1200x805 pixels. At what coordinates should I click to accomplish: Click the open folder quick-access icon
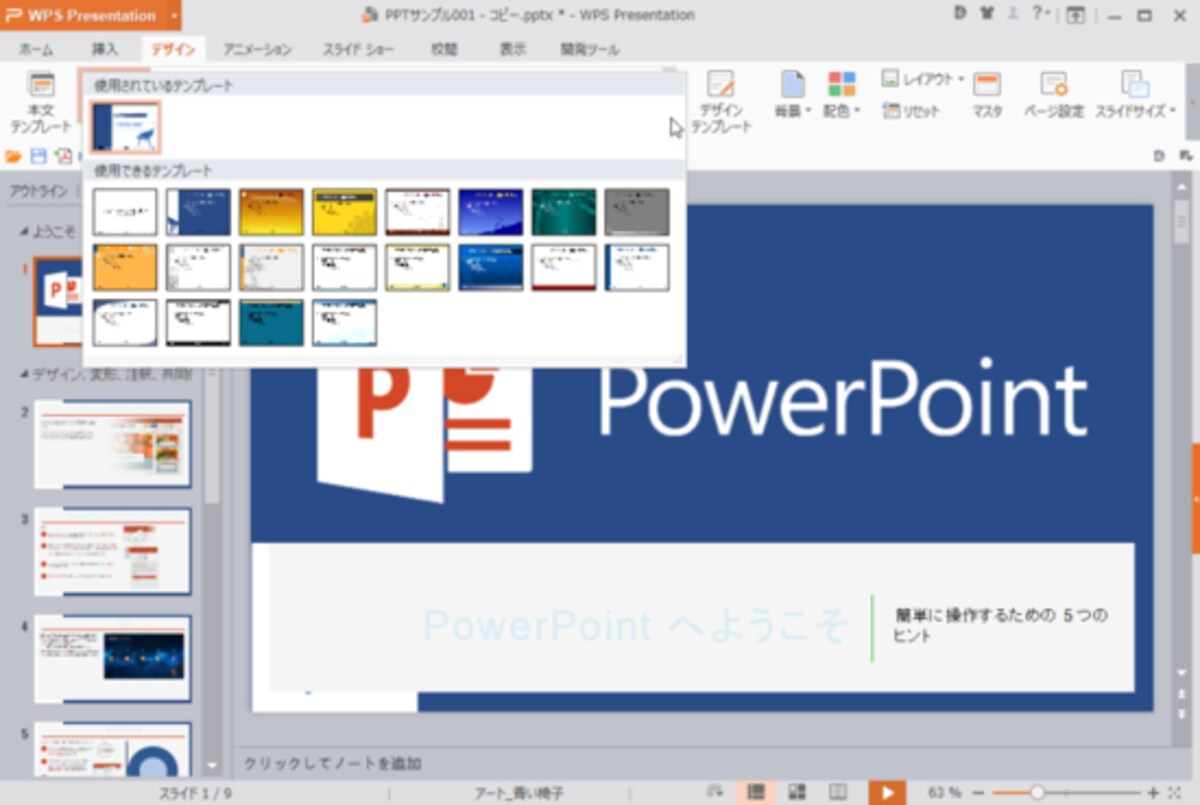(14, 156)
